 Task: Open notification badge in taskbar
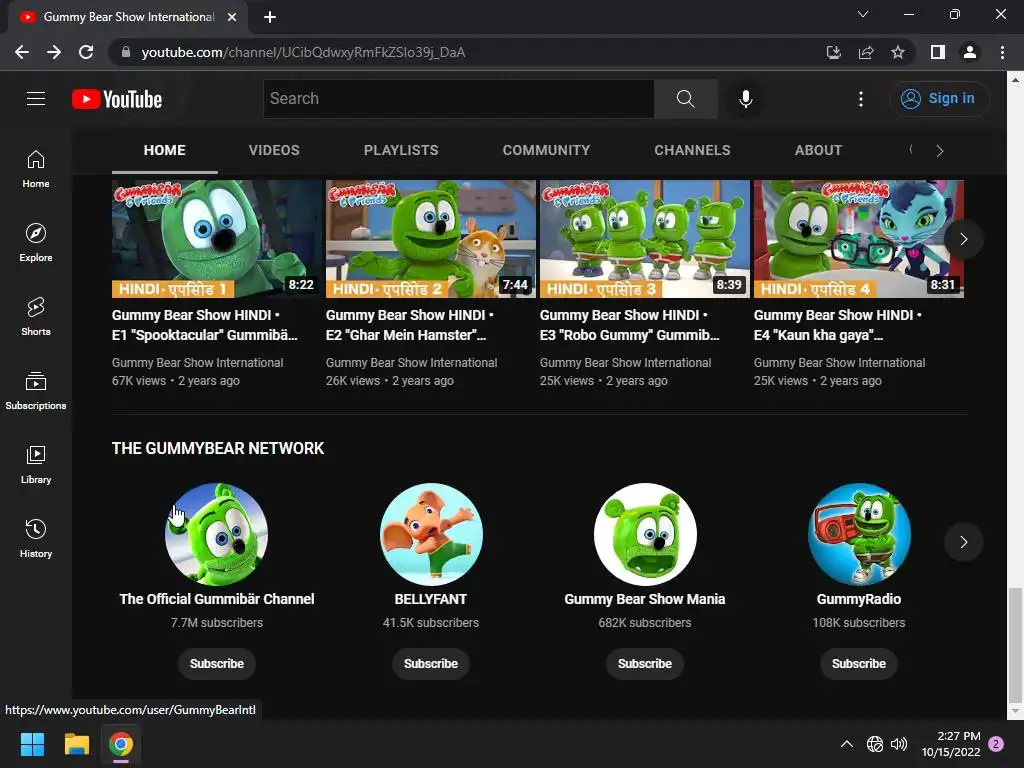click(996, 744)
